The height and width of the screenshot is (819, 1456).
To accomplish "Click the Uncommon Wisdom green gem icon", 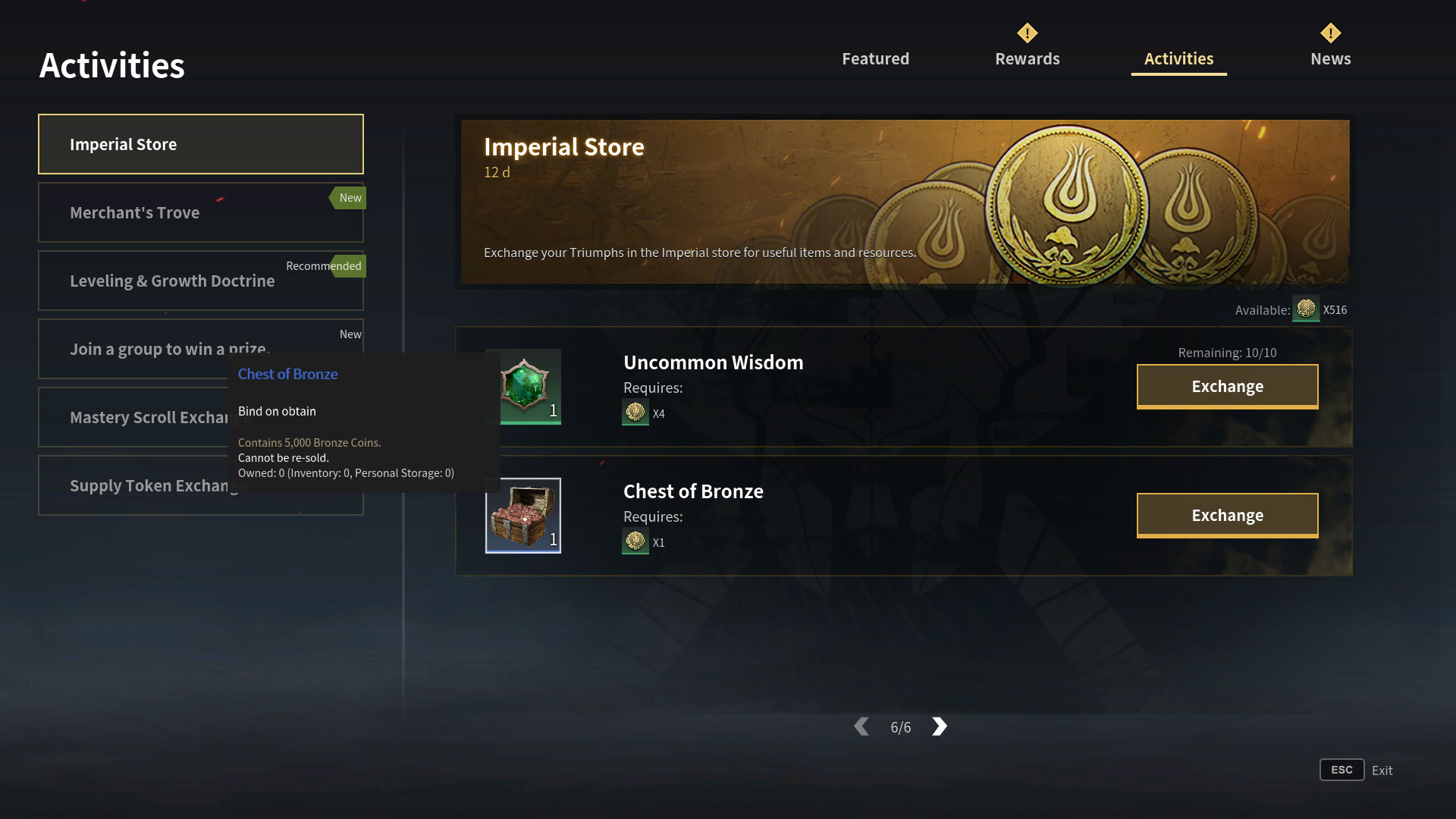I will point(523,387).
